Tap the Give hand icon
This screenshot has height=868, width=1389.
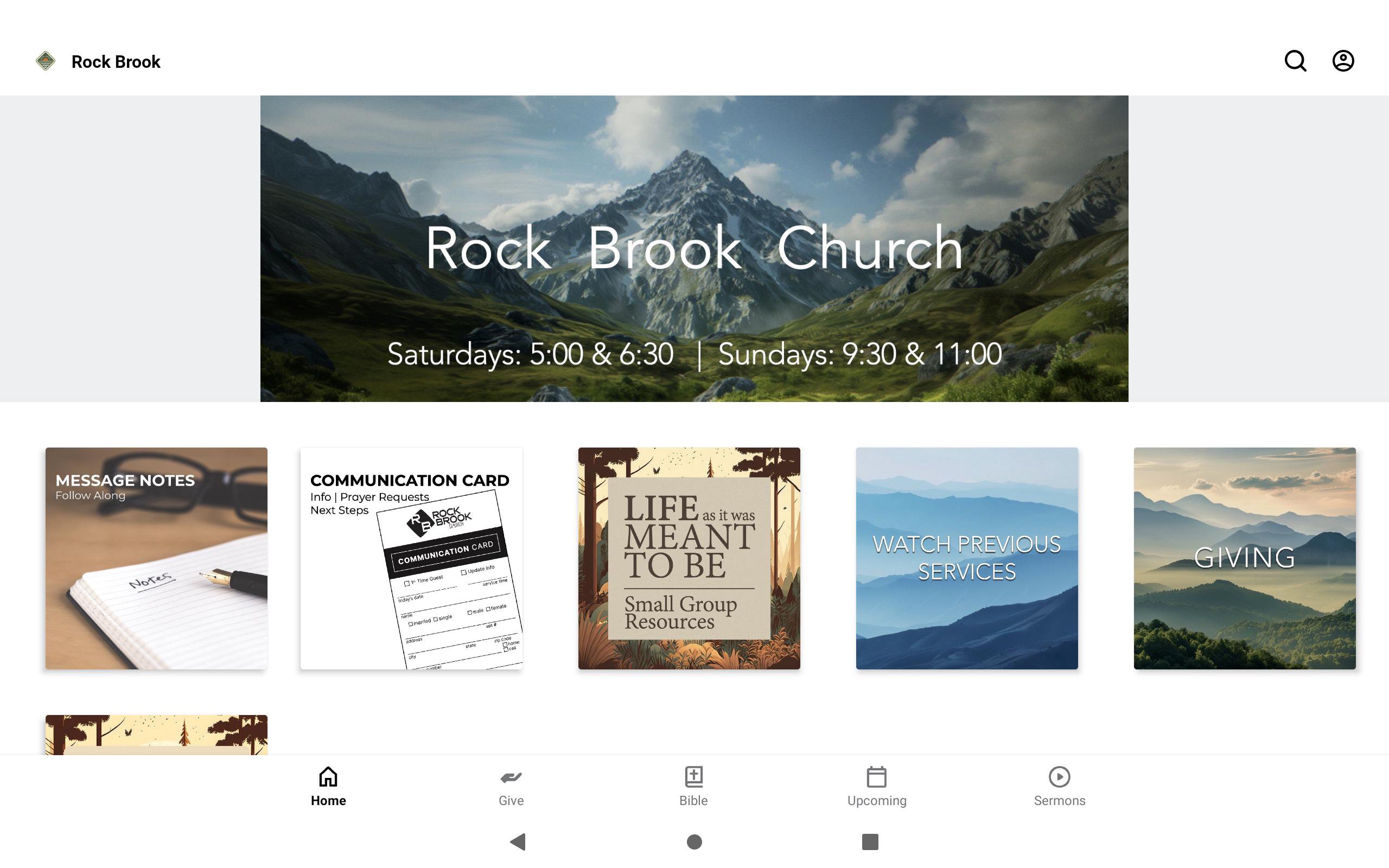coord(511,777)
